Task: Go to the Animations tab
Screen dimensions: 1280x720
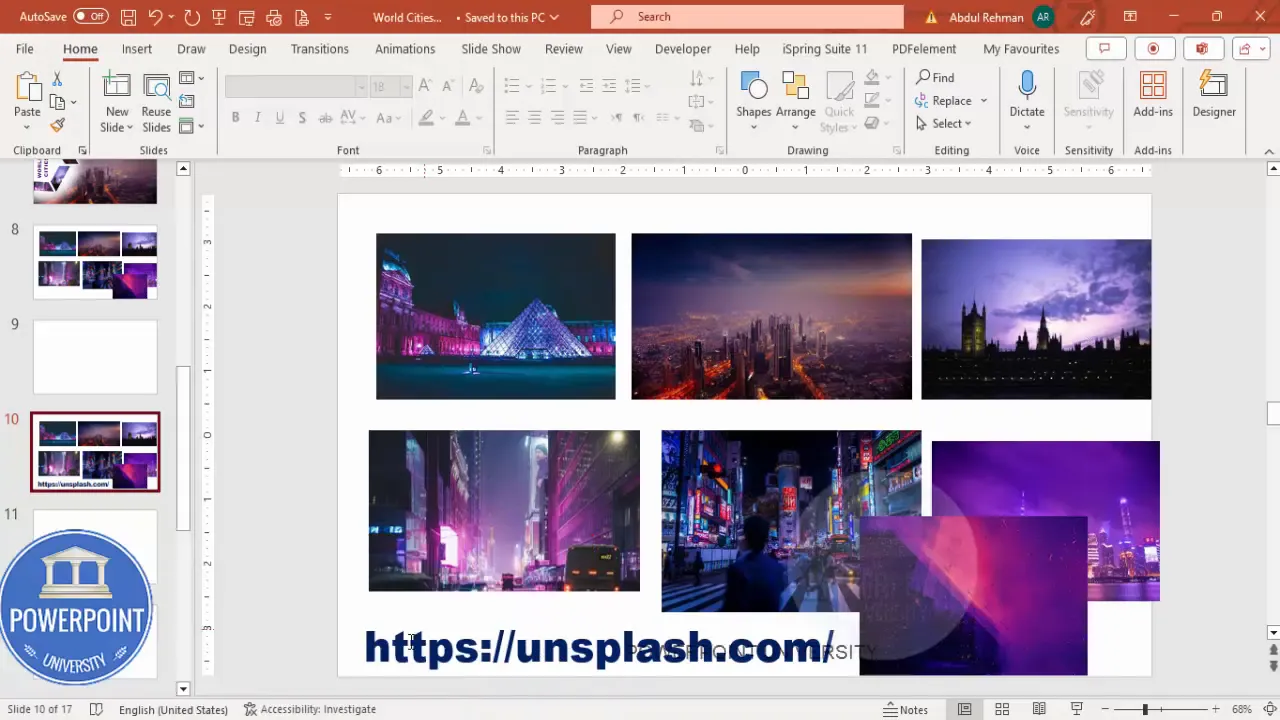Action: (x=405, y=48)
